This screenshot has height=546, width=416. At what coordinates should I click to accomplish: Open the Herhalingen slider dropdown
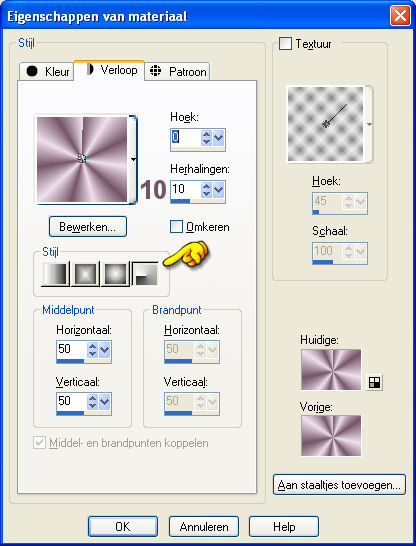[x=219, y=190]
